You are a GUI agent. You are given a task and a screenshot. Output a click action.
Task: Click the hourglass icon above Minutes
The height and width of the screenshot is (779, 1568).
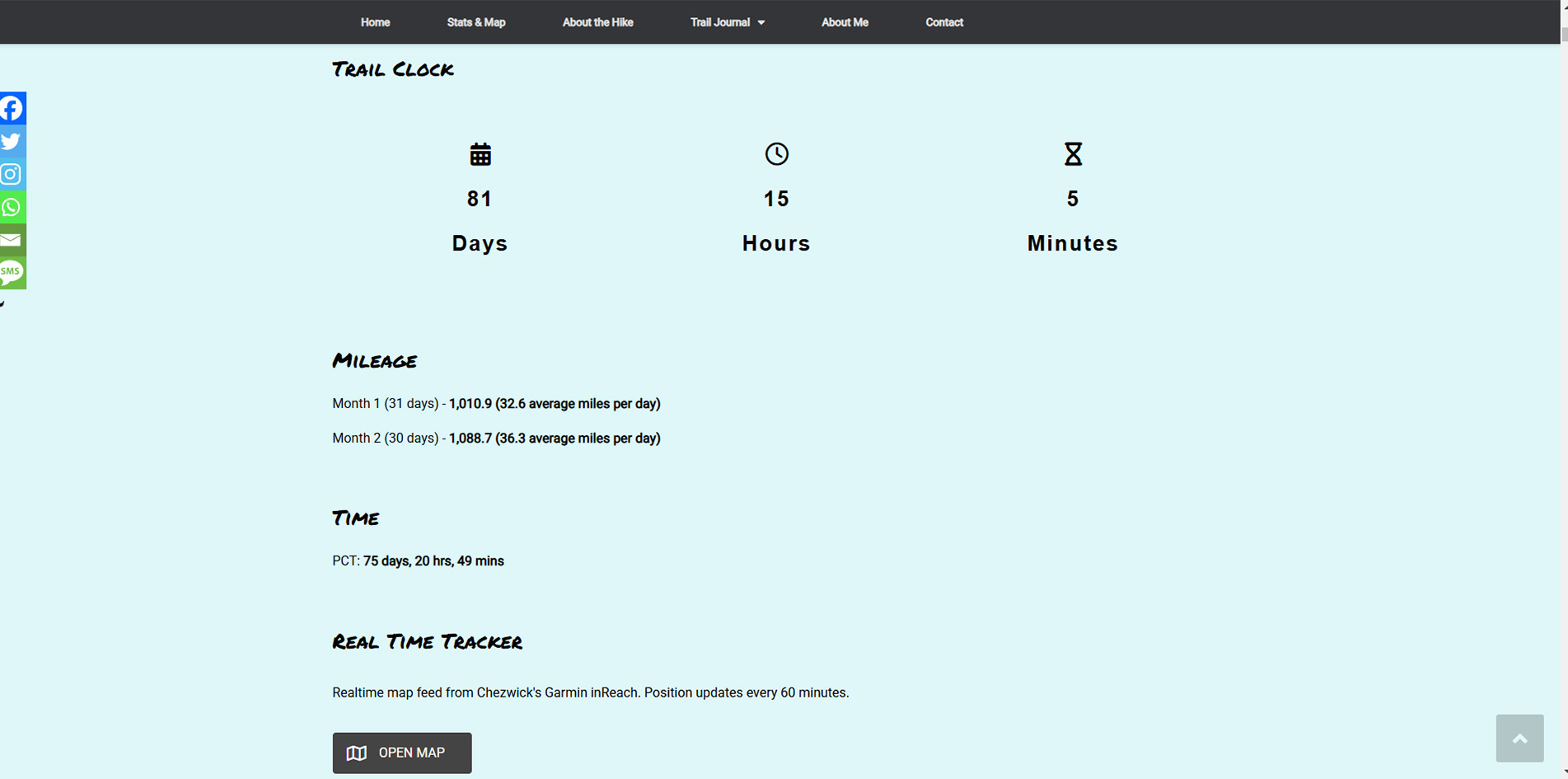tap(1072, 154)
